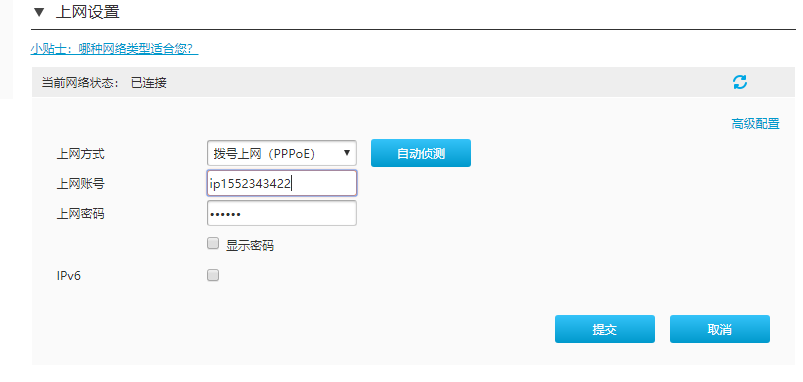
Task: Tick the IPv6 checkbox
Action: pyautogui.click(x=213, y=275)
